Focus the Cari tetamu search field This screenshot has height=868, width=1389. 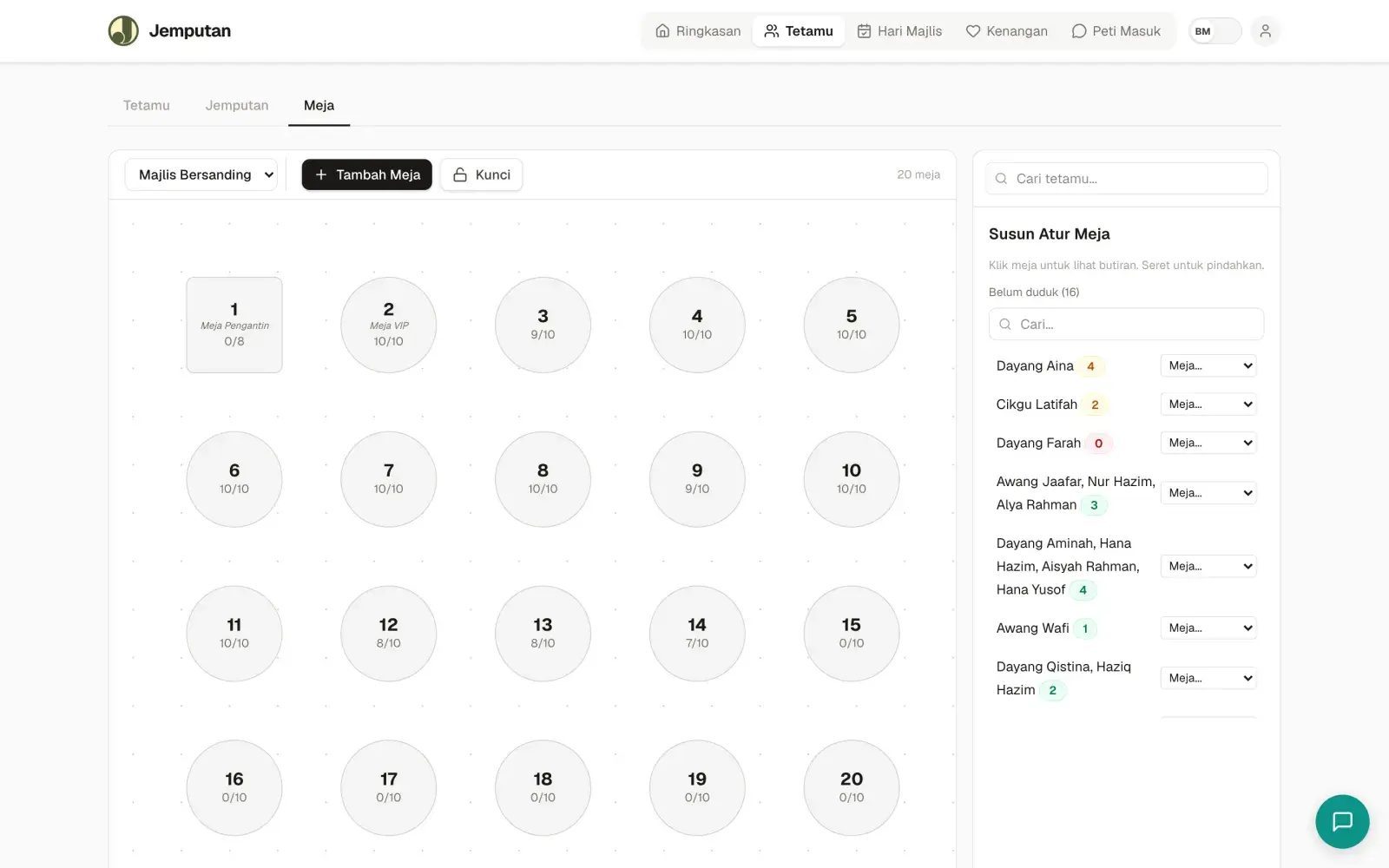(1127, 179)
